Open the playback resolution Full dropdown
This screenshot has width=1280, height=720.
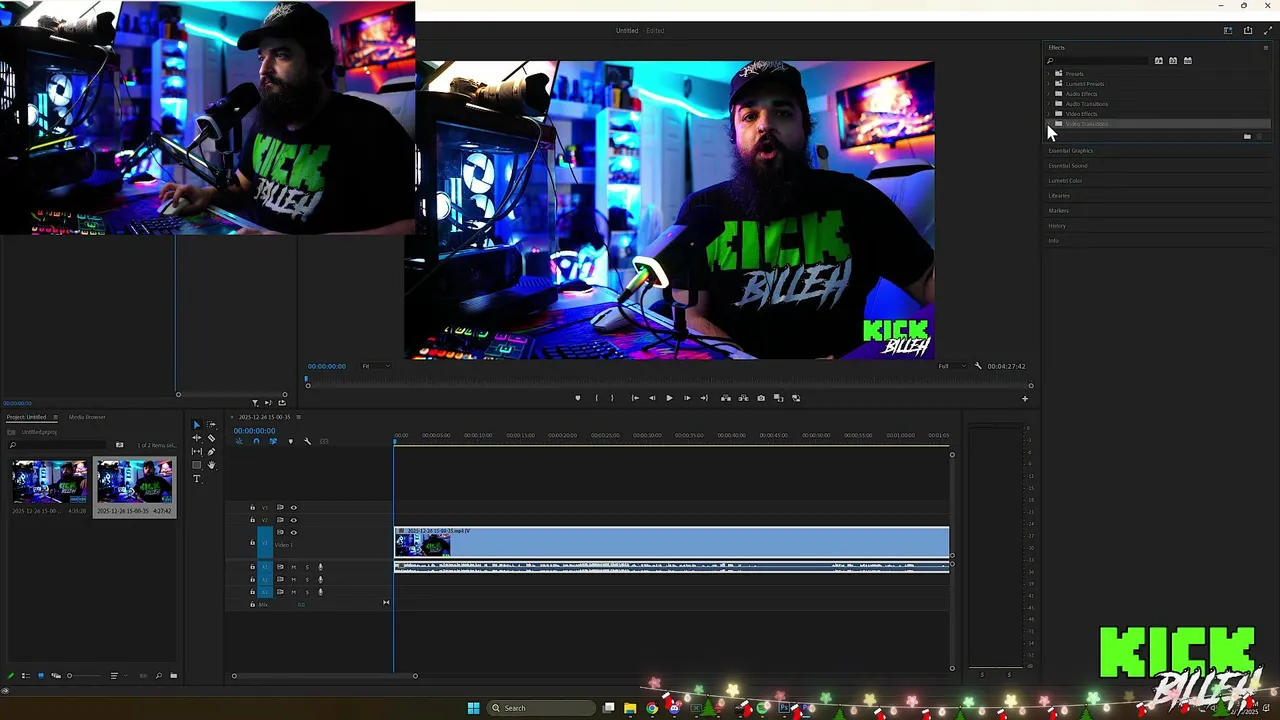952,366
